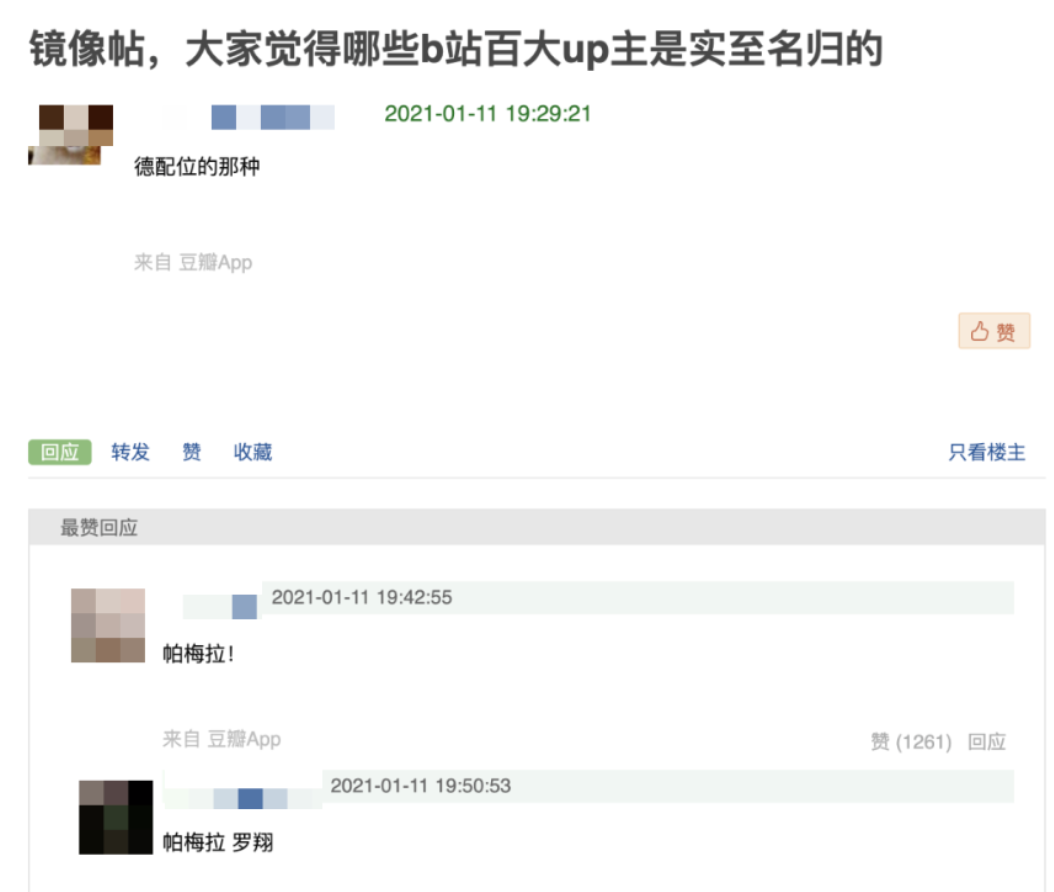Click the 赞 link beside 转发

(192, 452)
